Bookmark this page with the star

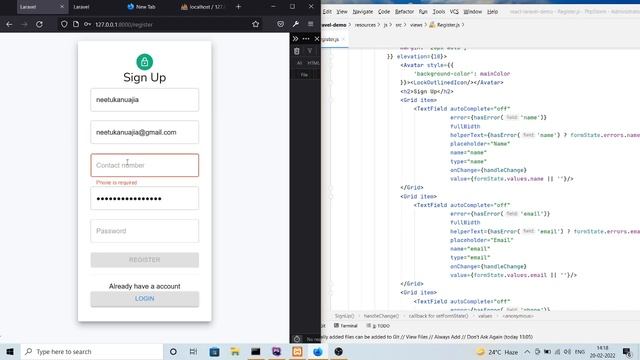tap(256, 24)
